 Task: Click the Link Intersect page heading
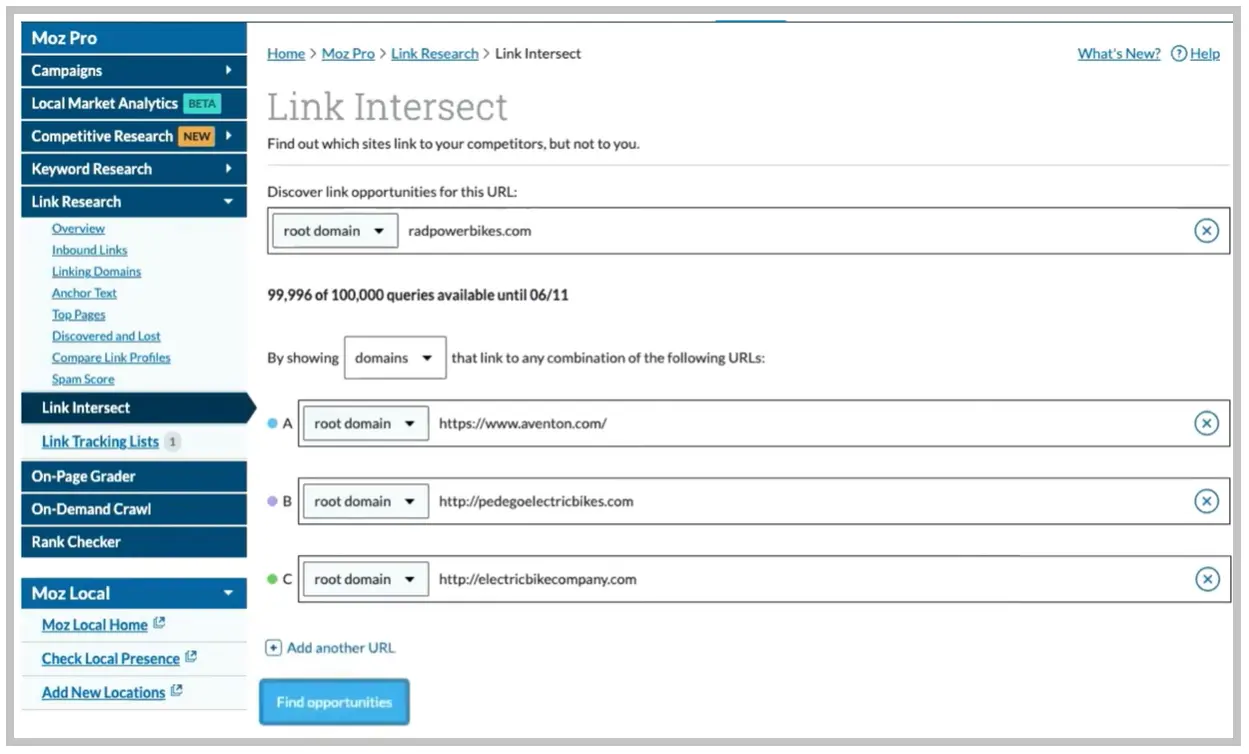pyautogui.click(x=388, y=107)
